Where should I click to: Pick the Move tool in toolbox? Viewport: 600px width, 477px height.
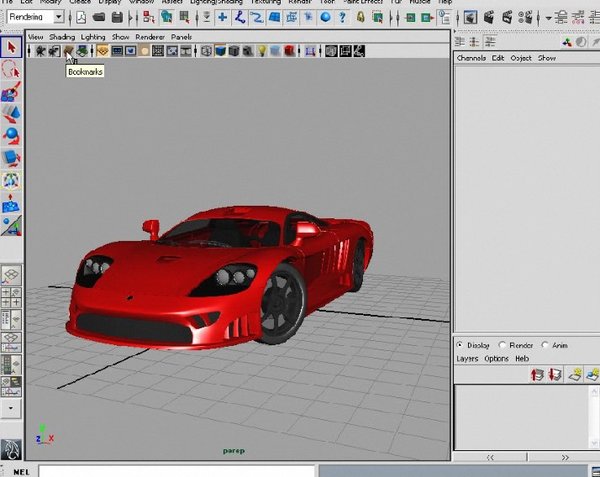click(12, 113)
